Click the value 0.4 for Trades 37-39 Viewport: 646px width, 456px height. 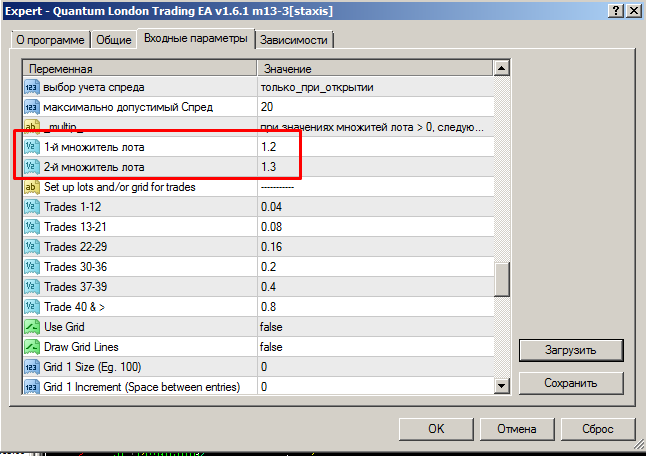tap(269, 287)
